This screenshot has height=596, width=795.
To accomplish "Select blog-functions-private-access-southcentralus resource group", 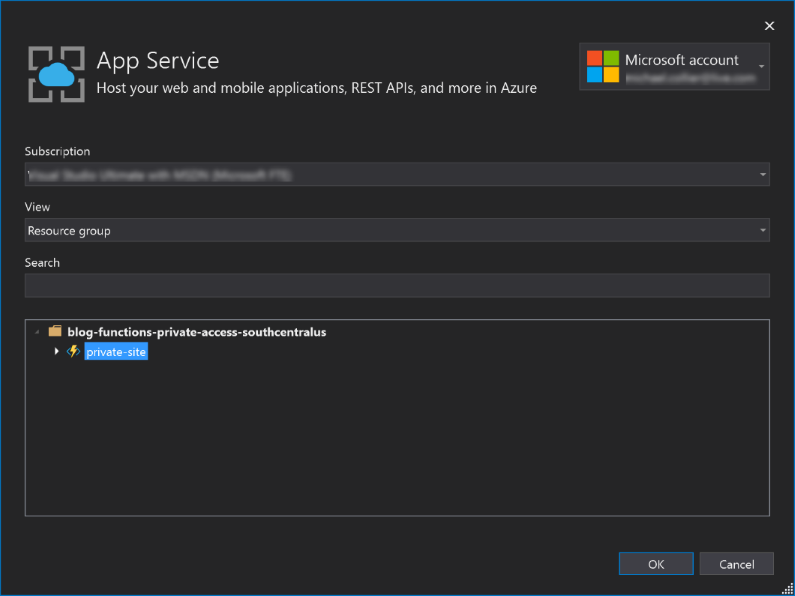I will coord(197,332).
